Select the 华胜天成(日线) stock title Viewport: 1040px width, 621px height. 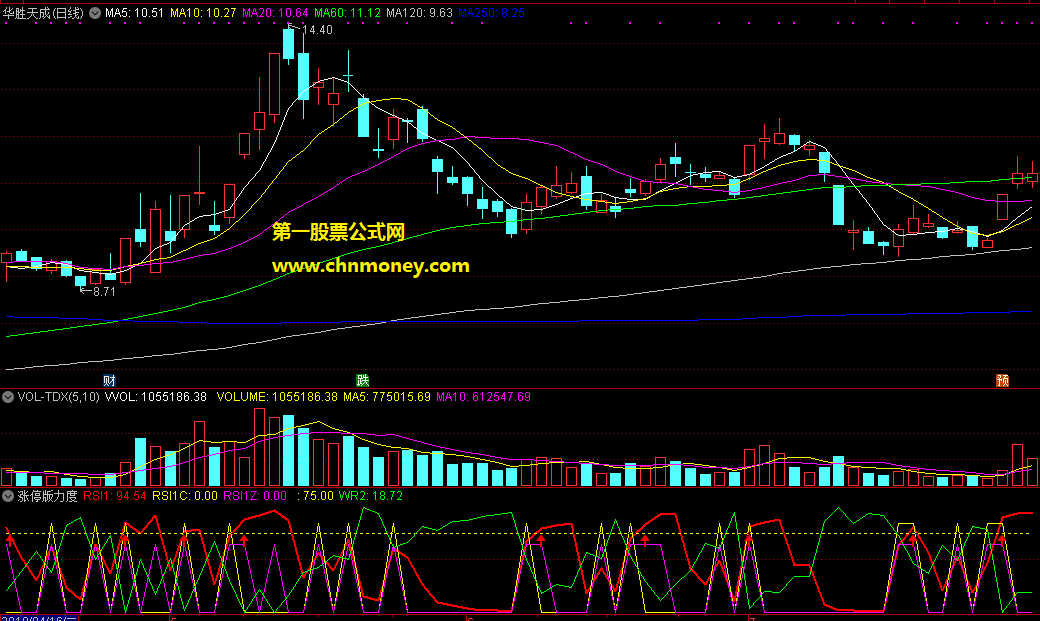coord(43,13)
